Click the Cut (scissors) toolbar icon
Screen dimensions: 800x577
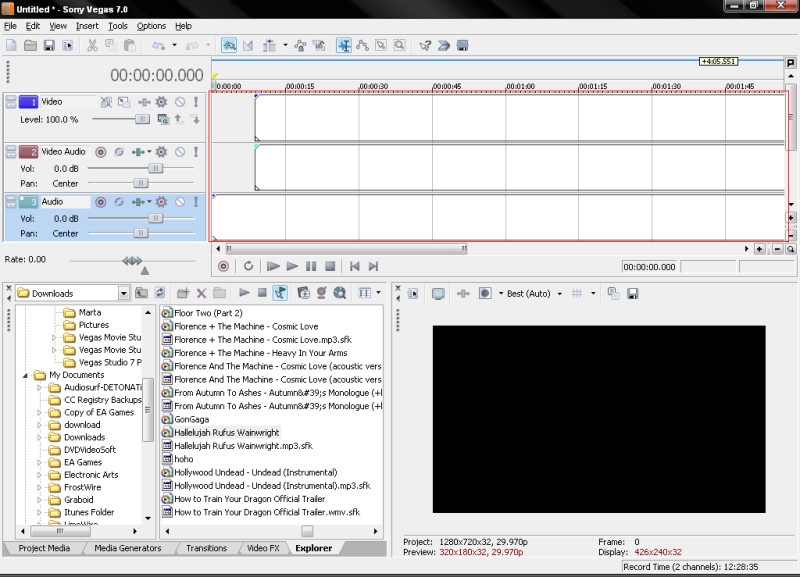tap(92, 45)
